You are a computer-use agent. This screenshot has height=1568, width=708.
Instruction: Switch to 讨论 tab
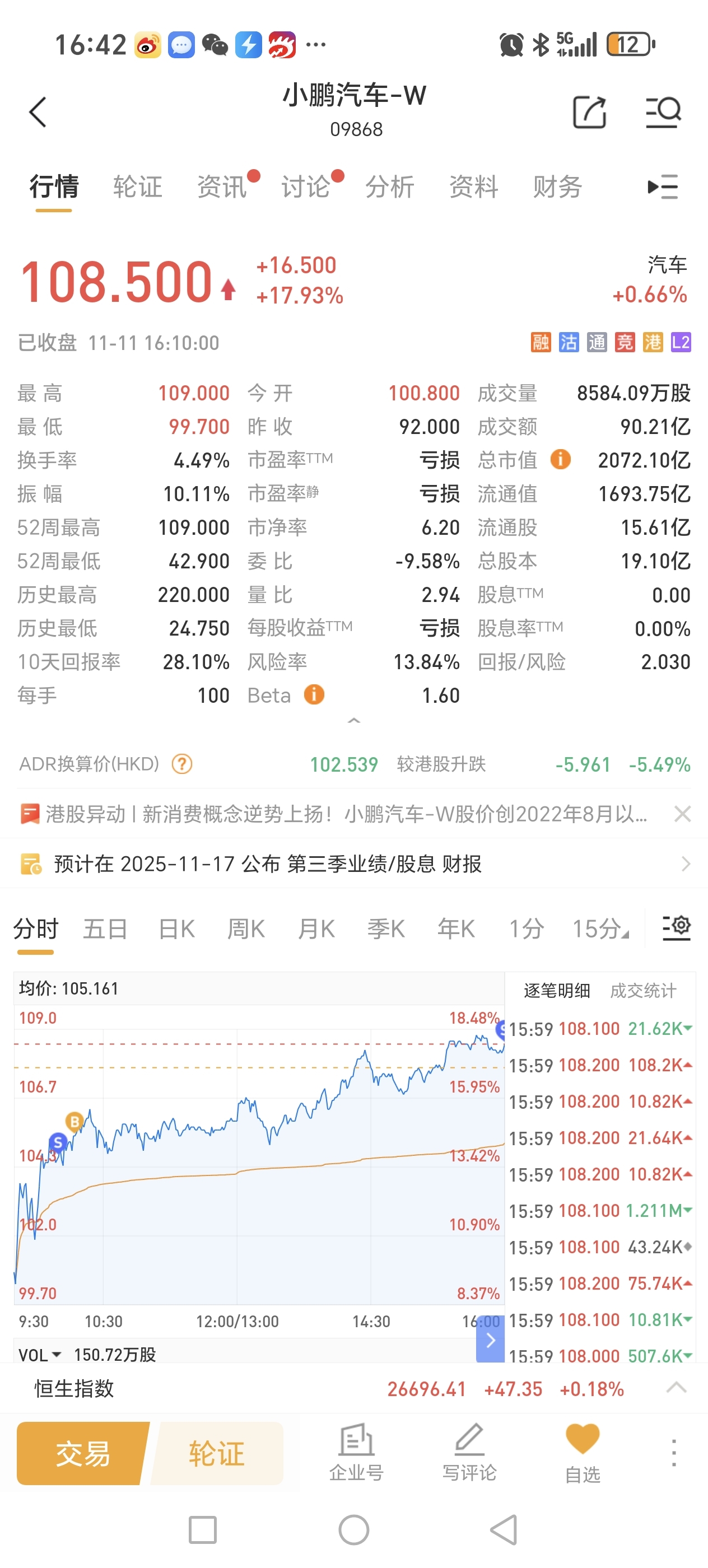[x=306, y=187]
